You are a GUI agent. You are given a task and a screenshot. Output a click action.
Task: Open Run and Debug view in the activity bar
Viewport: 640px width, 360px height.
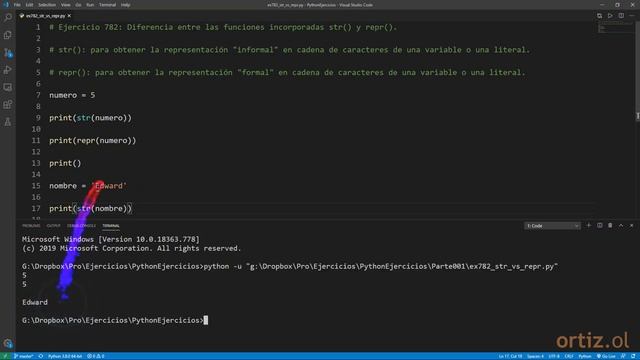(x=8, y=70)
